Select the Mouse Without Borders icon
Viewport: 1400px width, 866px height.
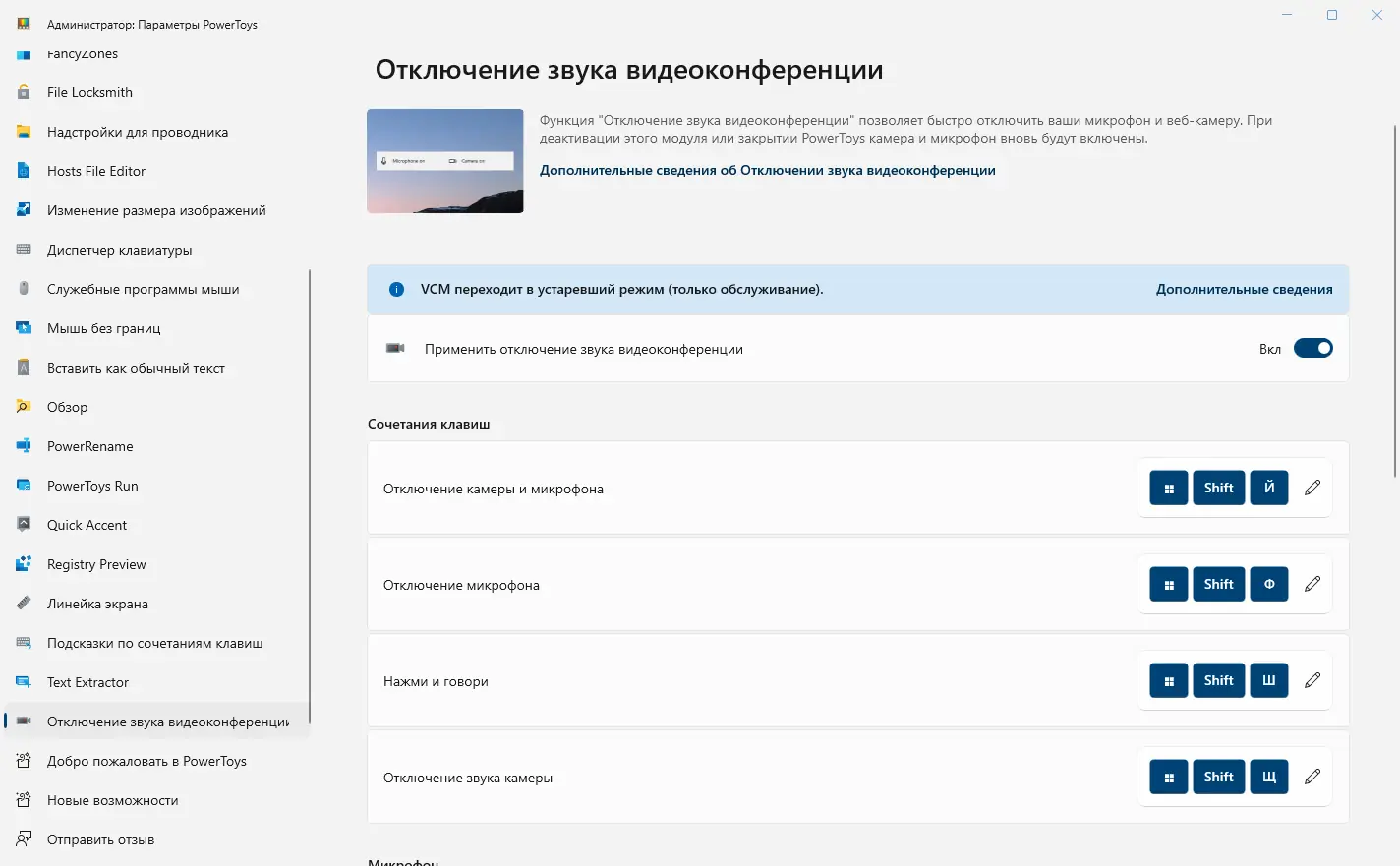[24, 328]
